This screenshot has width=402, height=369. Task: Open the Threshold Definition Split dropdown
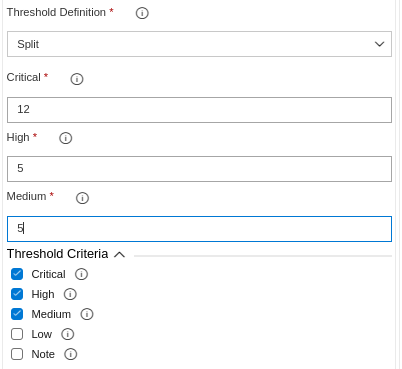[199, 44]
